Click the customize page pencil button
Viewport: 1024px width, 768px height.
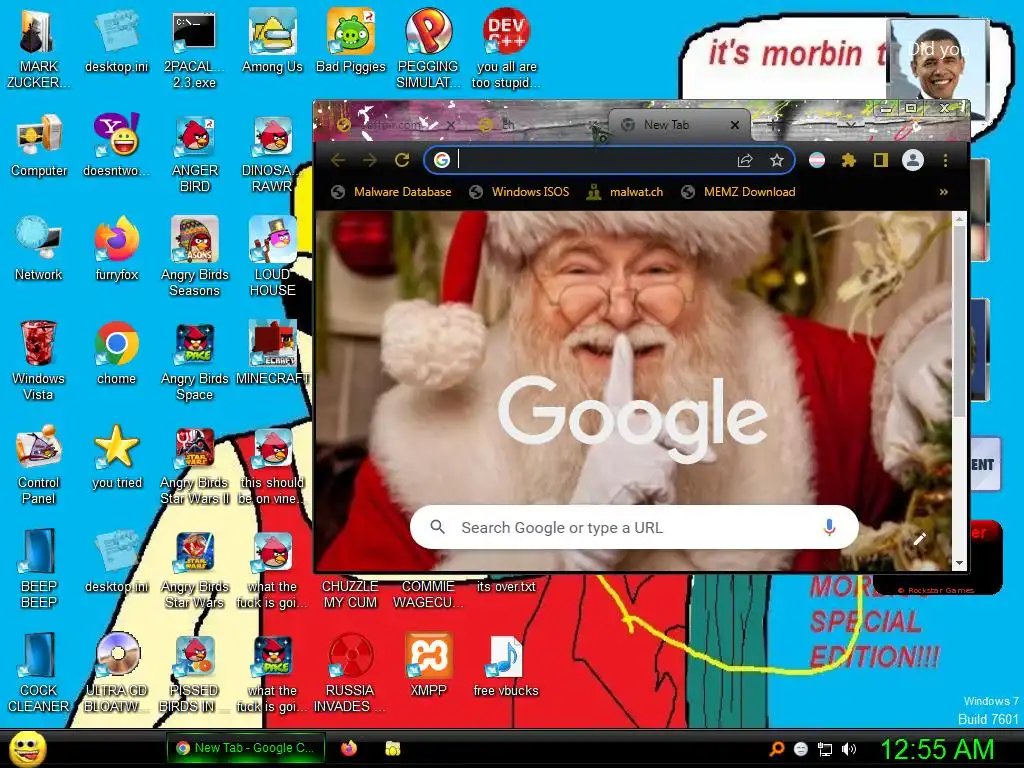click(x=920, y=539)
